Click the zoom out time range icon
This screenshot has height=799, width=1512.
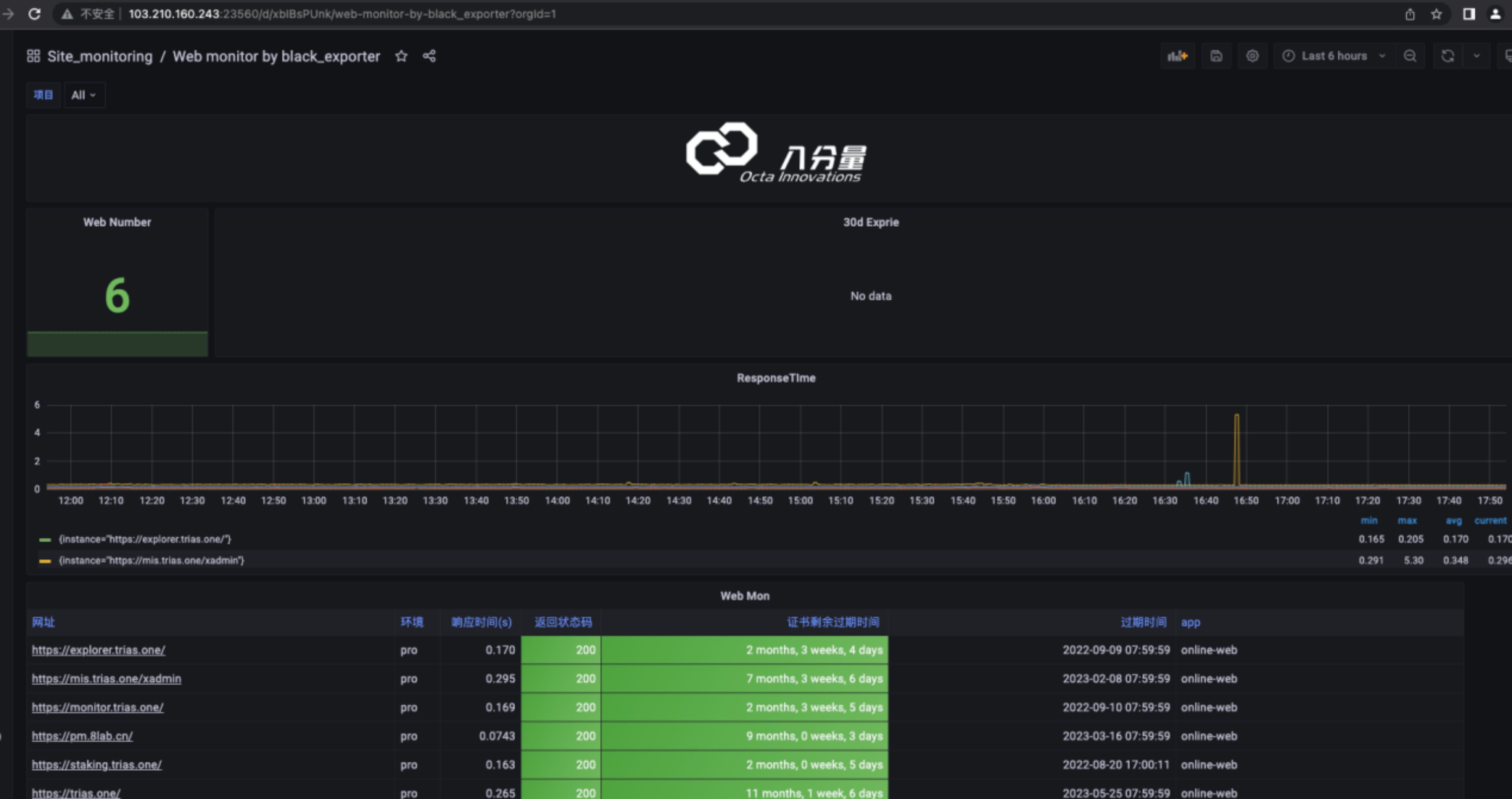1410,56
